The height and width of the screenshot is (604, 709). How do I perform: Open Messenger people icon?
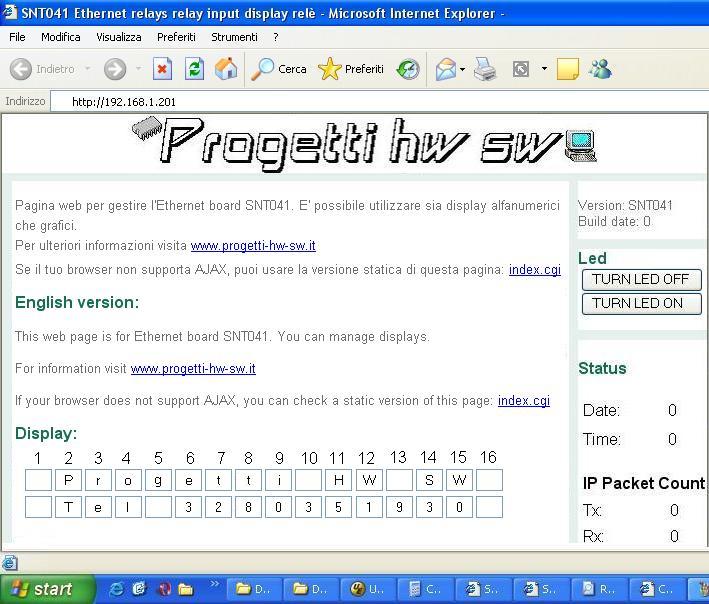coord(600,69)
